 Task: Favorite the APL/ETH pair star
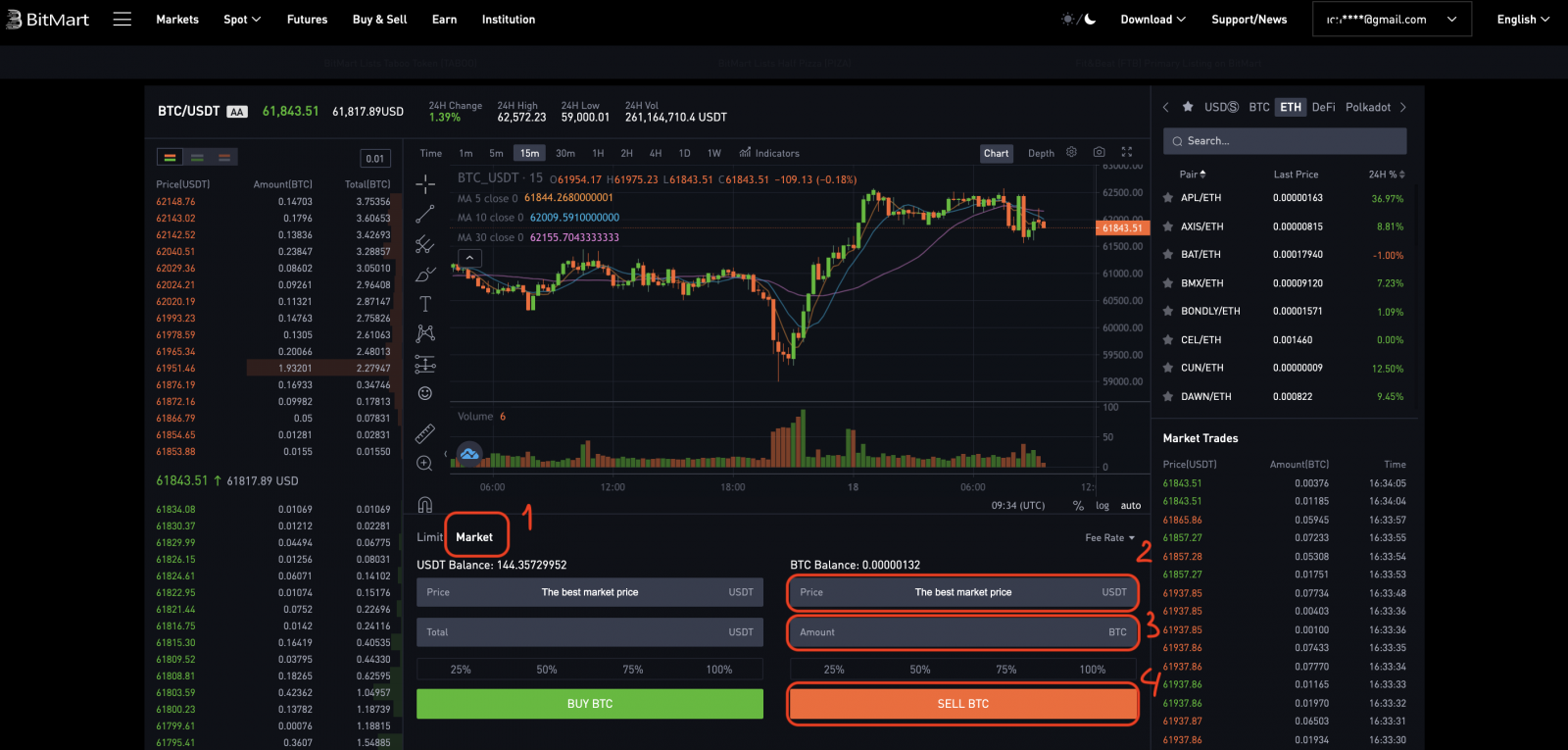1168,198
